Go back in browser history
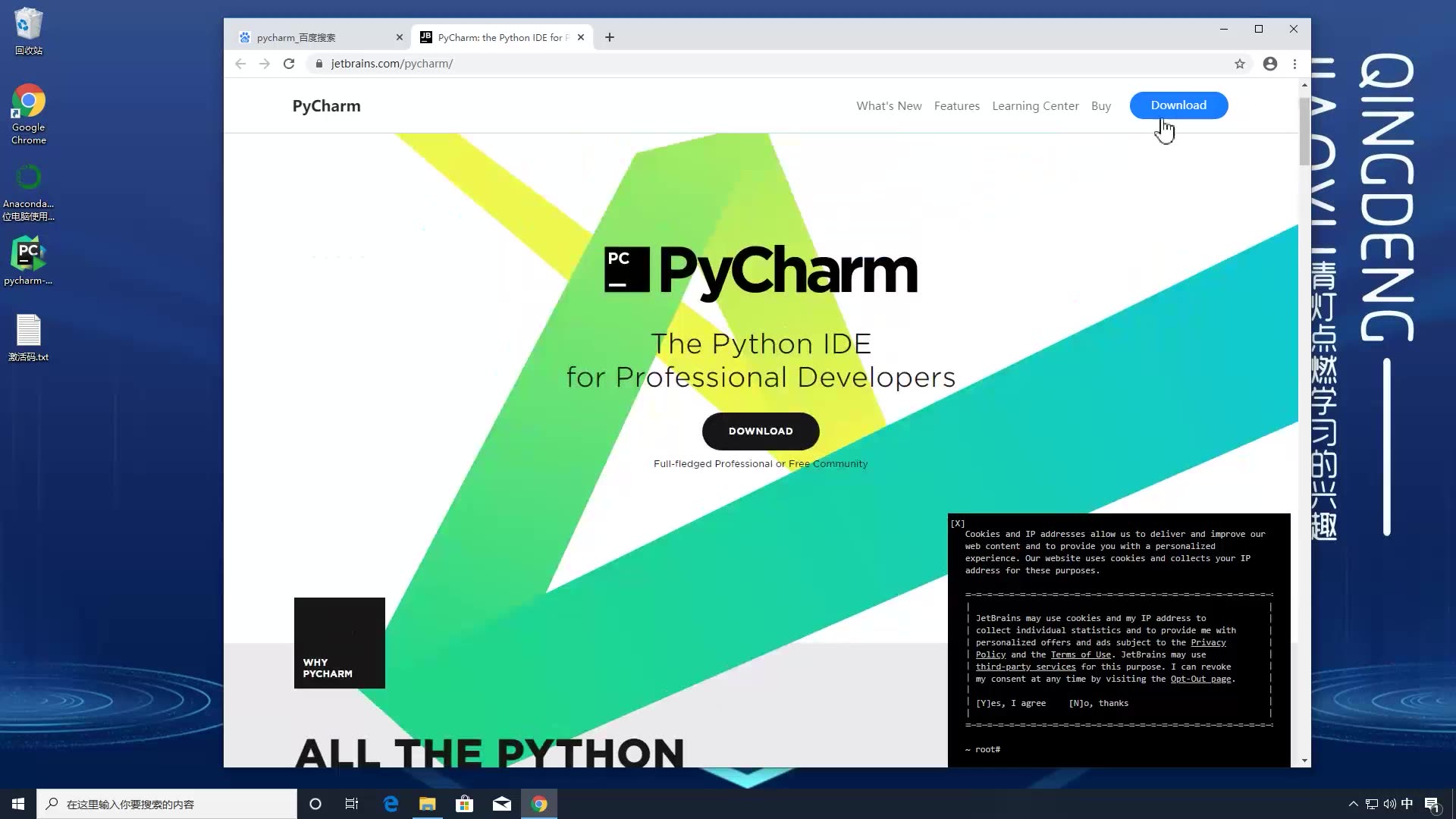 click(240, 64)
